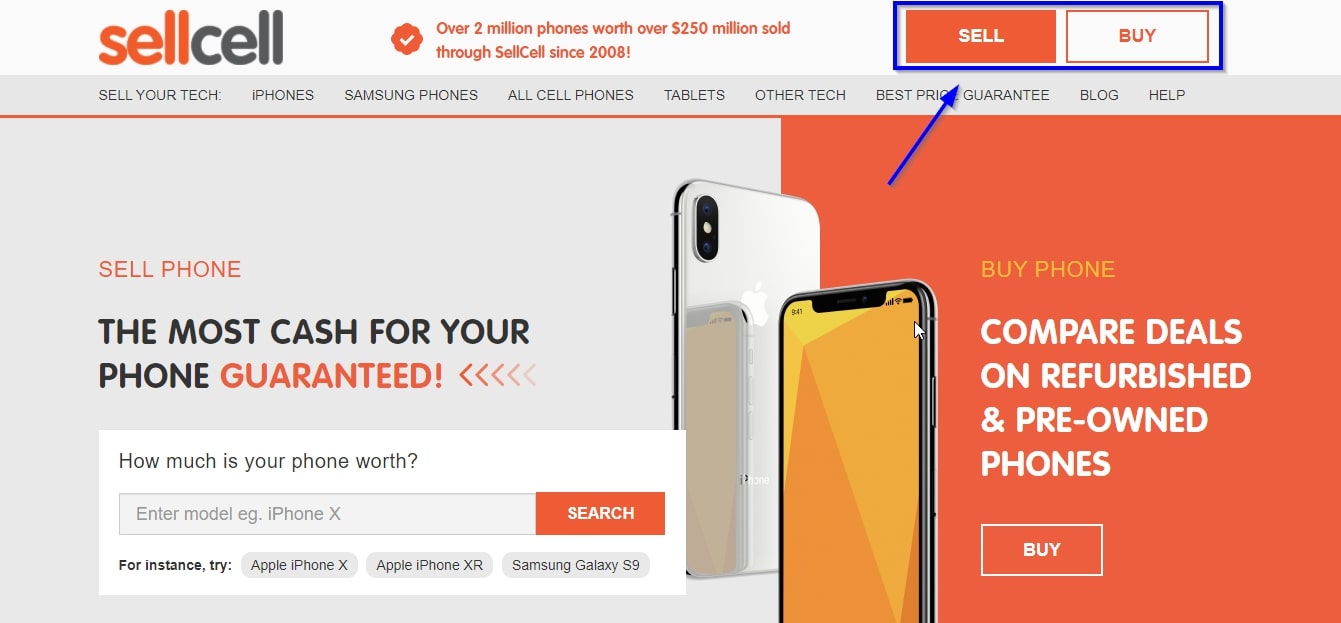Click the sellcell logo
The height and width of the screenshot is (623, 1341).
click(190, 38)
